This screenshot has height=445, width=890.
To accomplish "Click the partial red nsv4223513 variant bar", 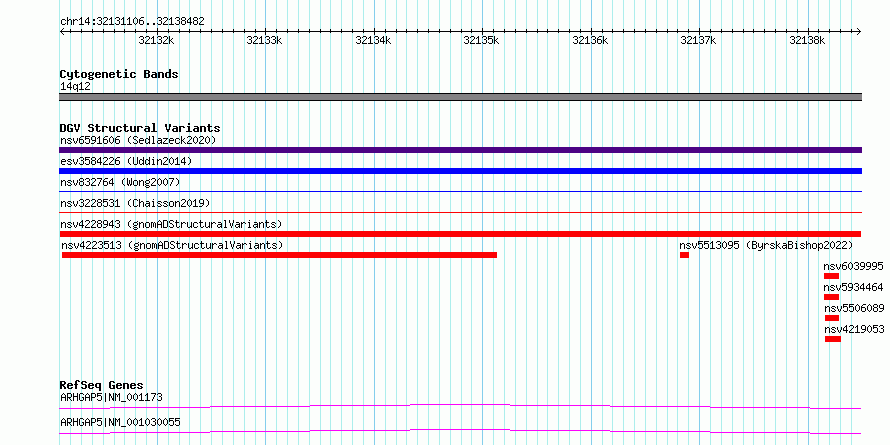I will point(279,255).
